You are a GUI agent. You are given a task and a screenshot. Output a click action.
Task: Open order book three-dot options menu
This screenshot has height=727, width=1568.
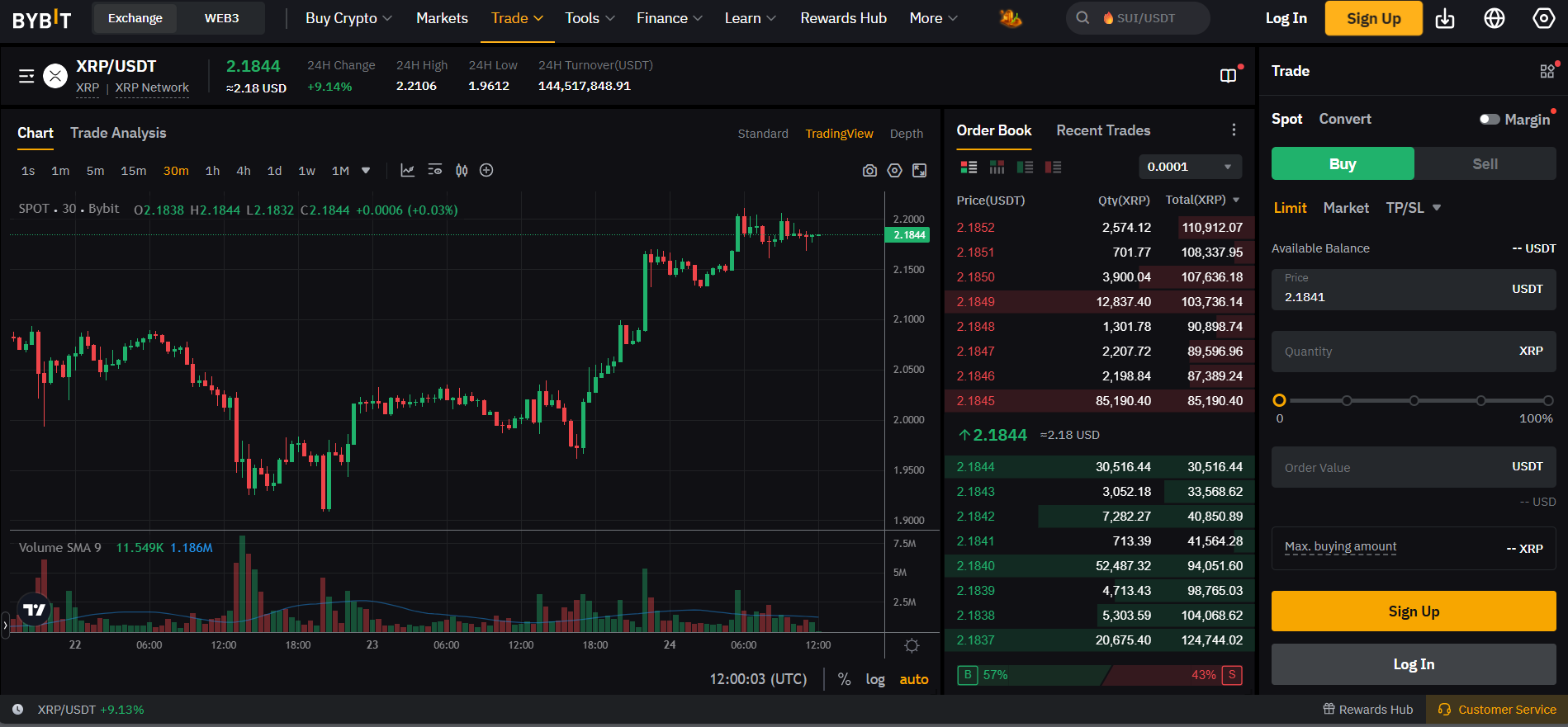click(x=1234, y=130)
